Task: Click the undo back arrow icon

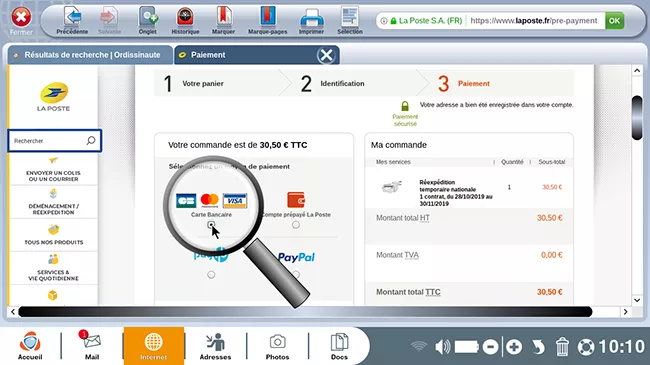Action: point(538,347)
